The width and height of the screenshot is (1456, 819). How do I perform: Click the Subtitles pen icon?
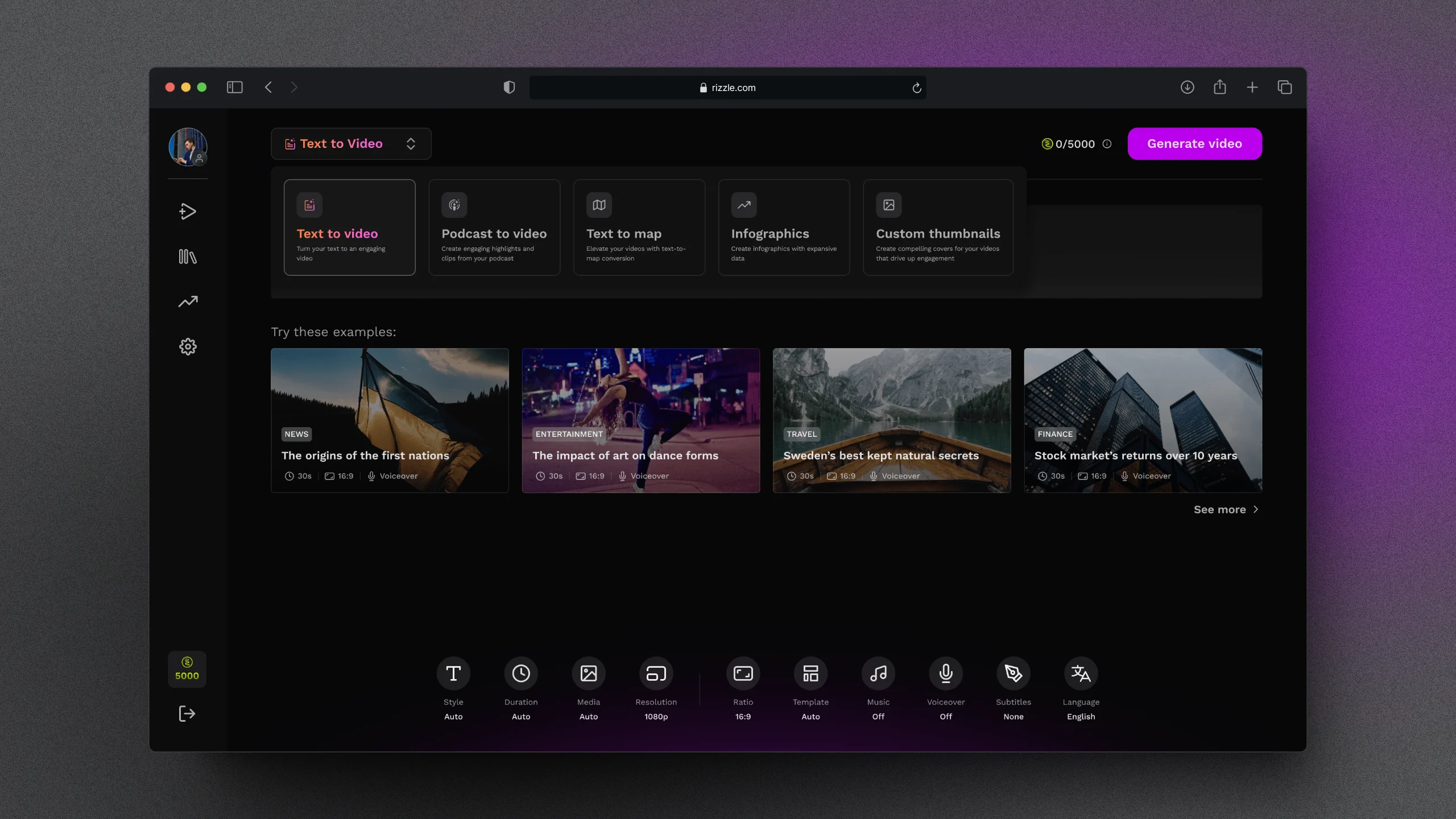pos(1013,674)
